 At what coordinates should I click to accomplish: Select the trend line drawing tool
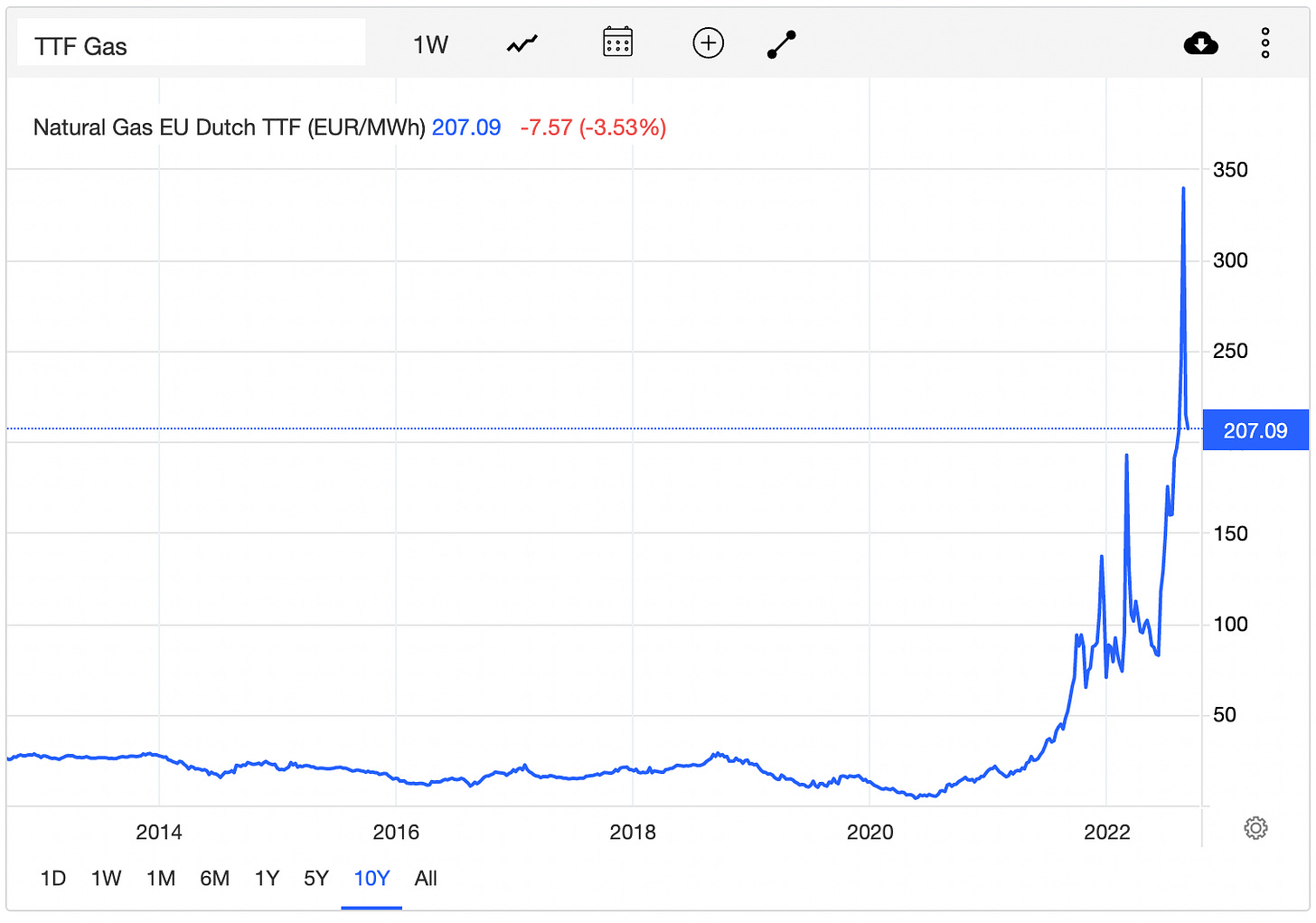(782, 44)
